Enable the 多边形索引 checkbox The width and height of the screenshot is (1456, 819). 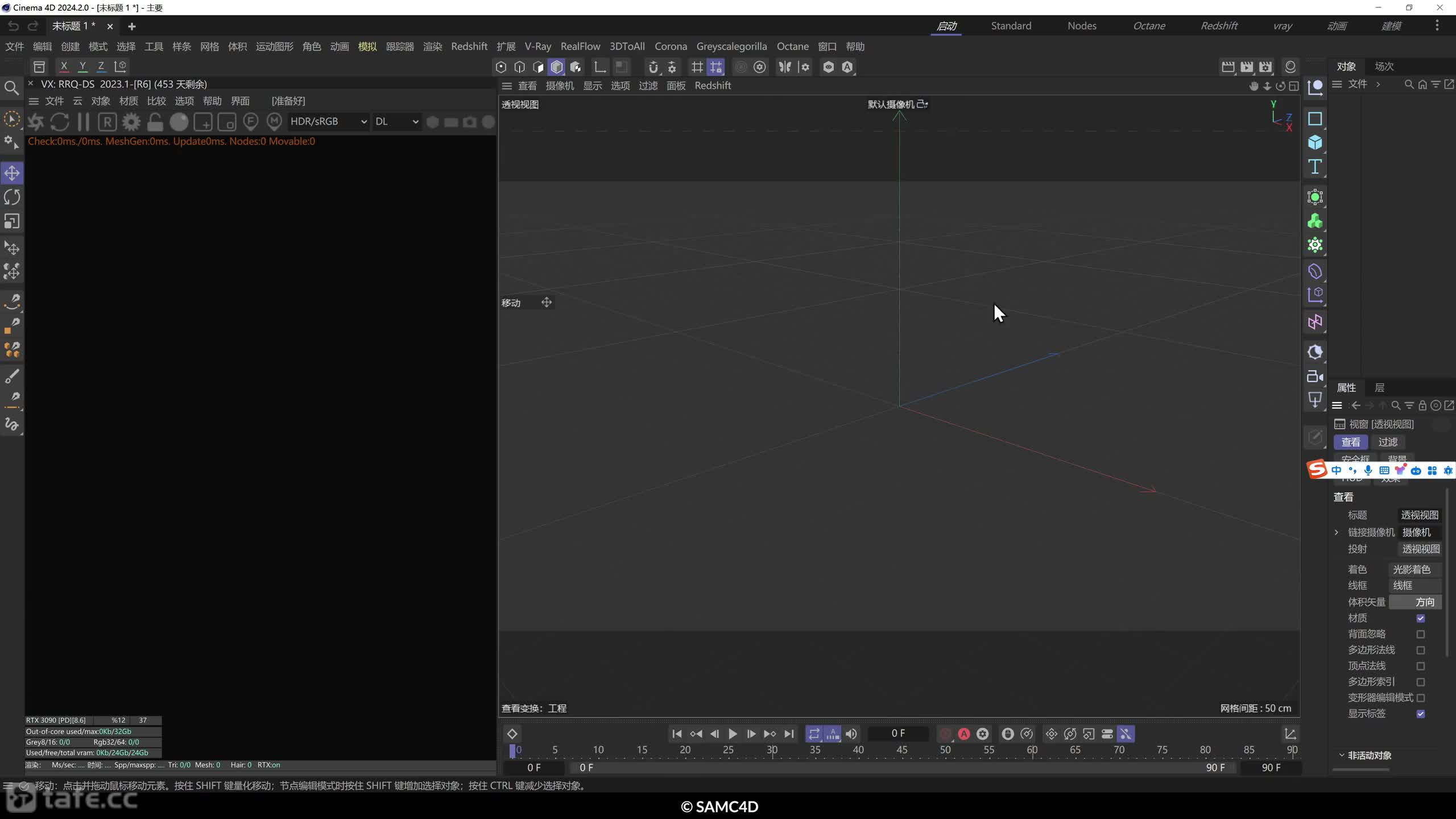click(1421, 682)
